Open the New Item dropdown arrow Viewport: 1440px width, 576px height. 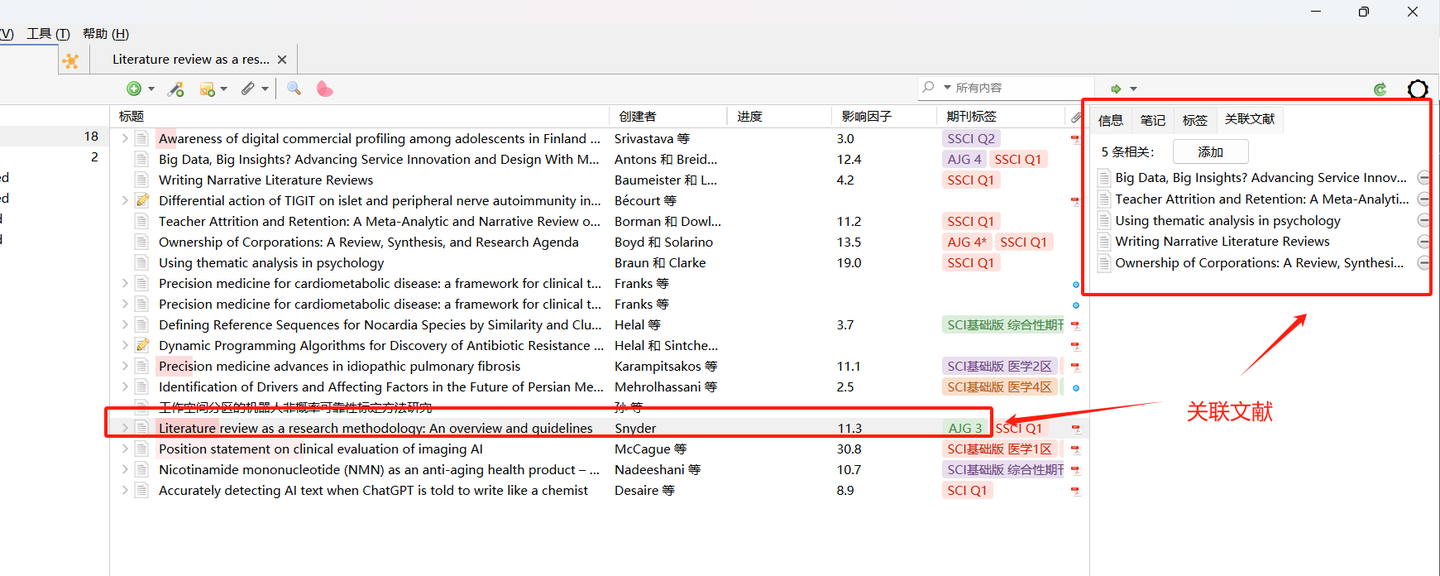click(x=151, y=89)
